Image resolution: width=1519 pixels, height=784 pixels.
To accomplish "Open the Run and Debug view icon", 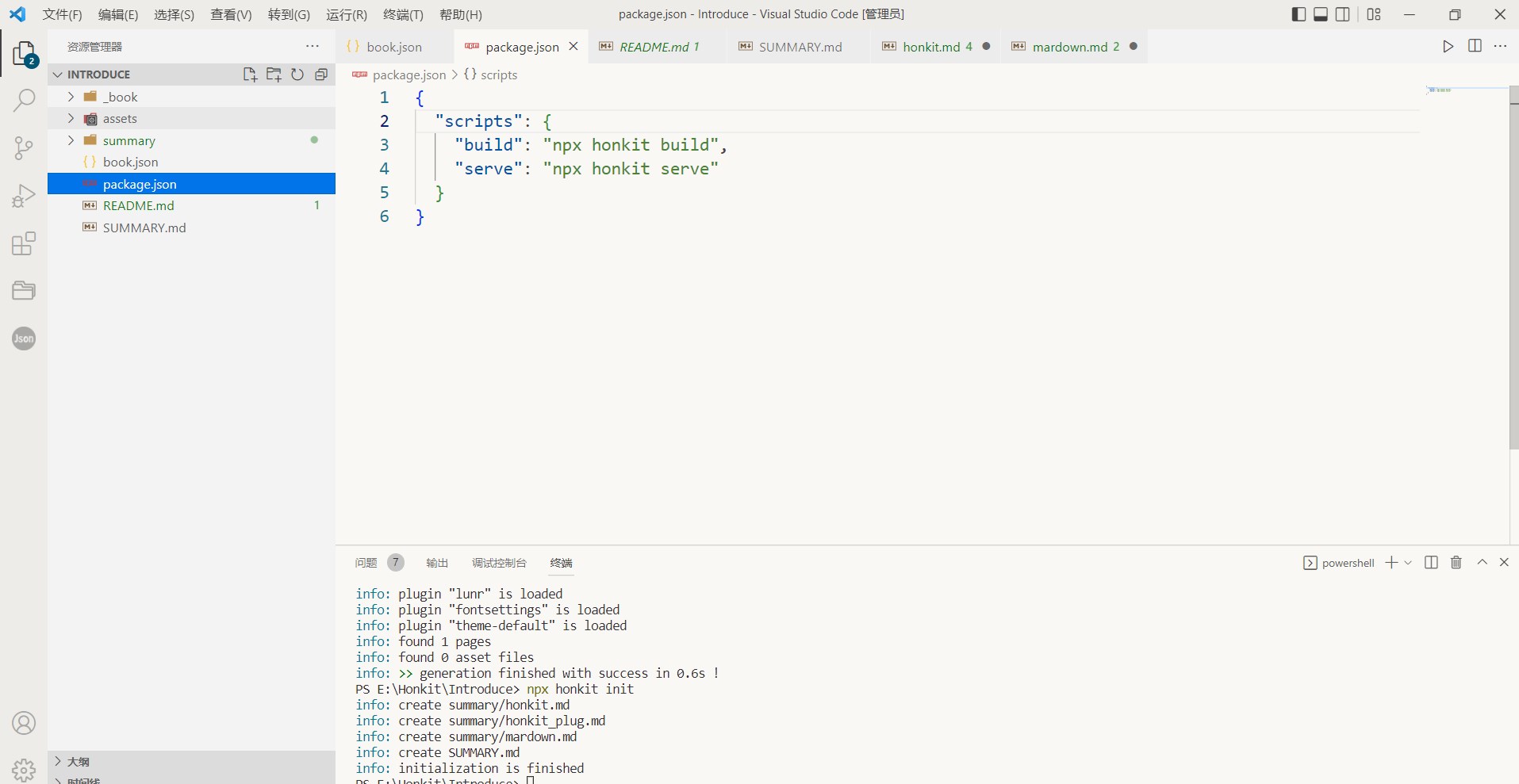I will [x=24, y=196].
